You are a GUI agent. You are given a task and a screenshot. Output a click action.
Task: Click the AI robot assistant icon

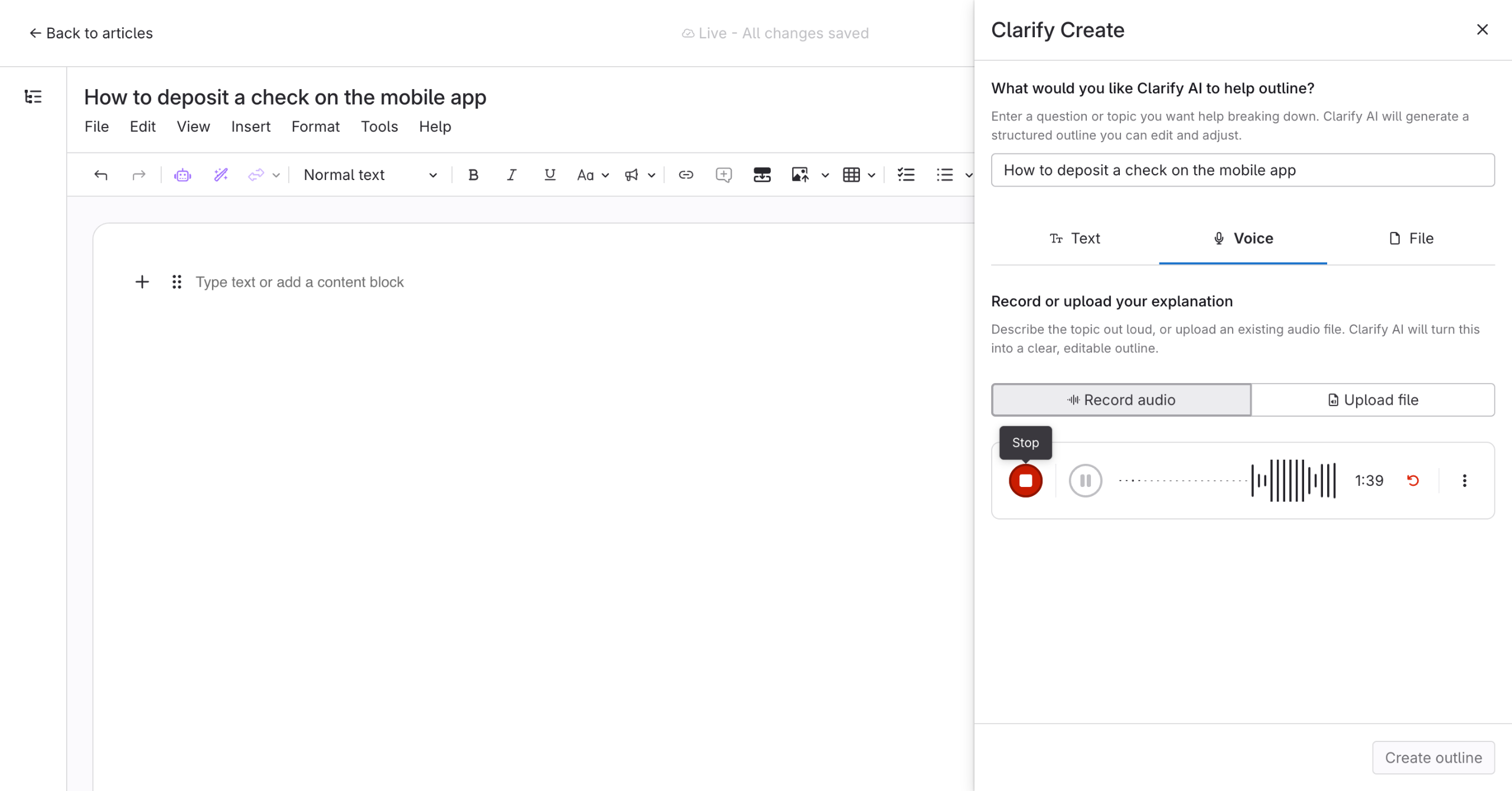(x=183, y=175)
